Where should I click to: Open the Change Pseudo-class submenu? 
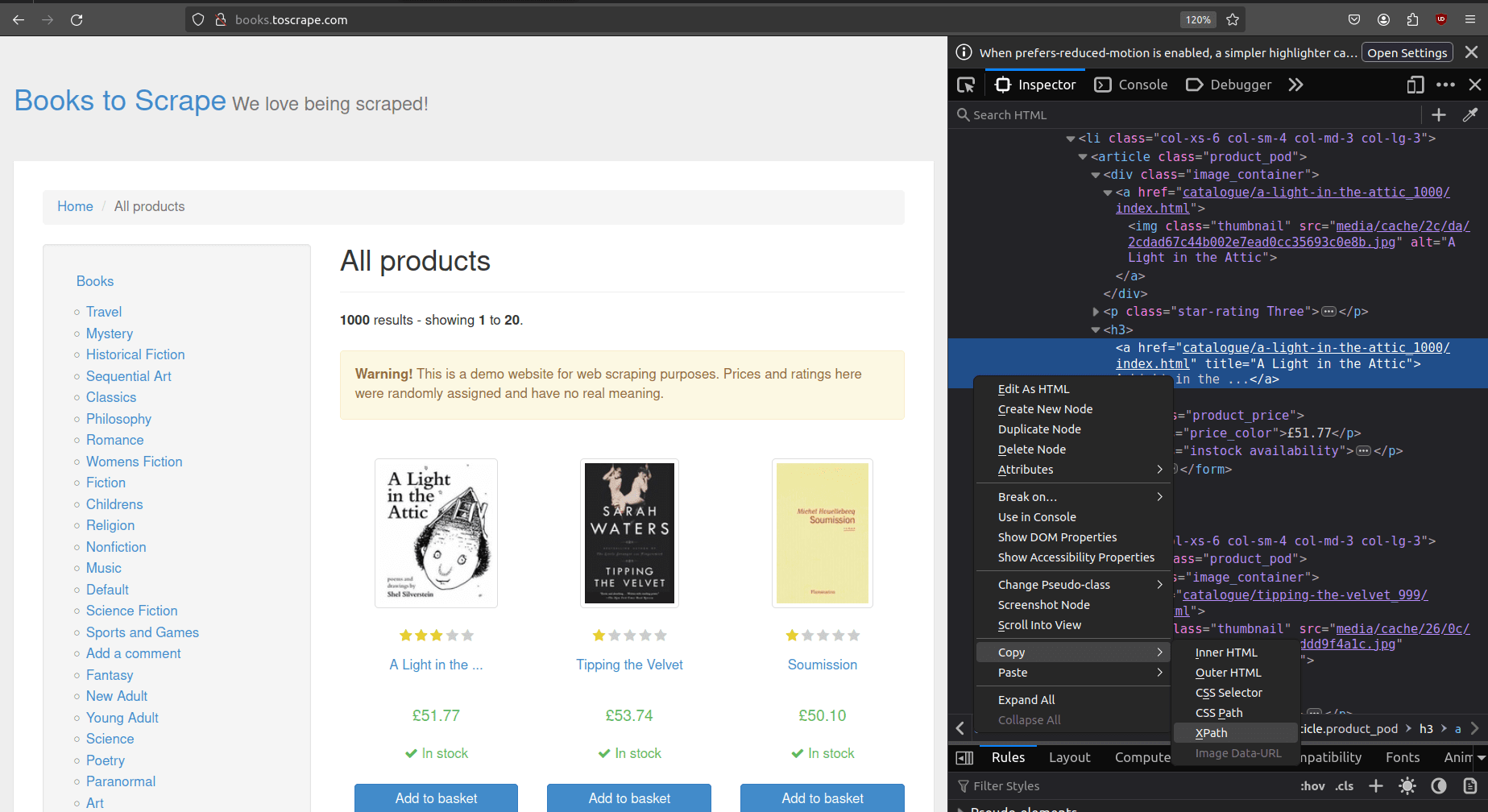pyautogui.click(x=1072, y=585)
